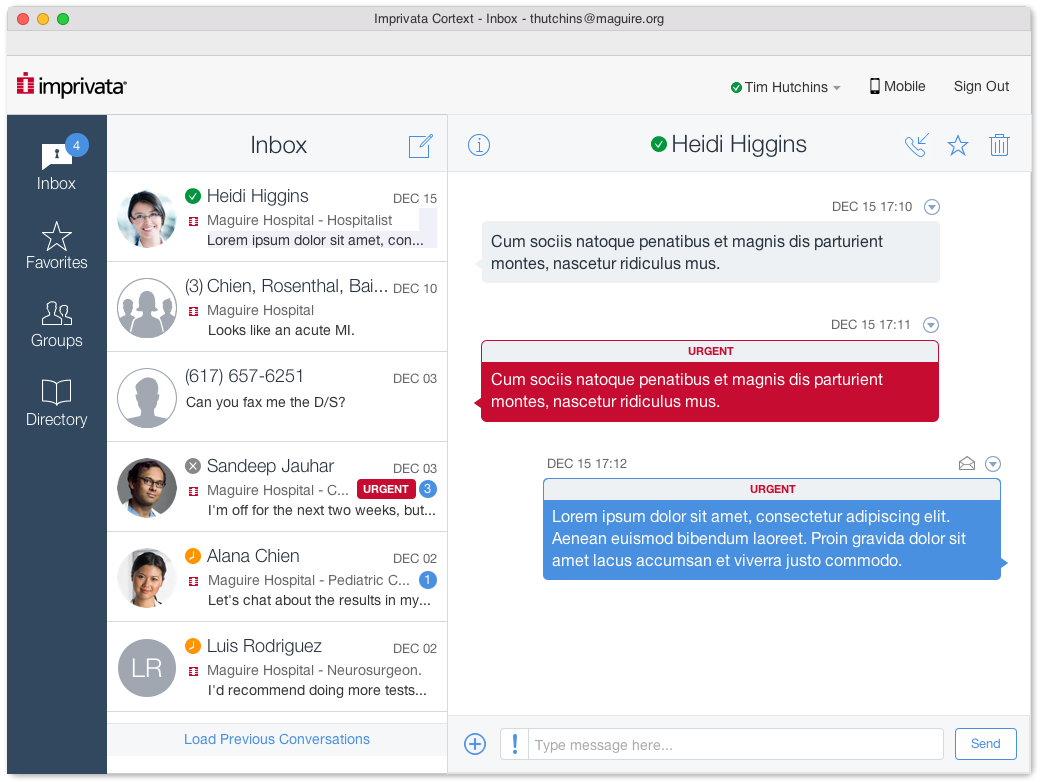The image size is (1040, 782).
Task: Toggle the urgent exclamation mark
Action: [x=514, y=744]
